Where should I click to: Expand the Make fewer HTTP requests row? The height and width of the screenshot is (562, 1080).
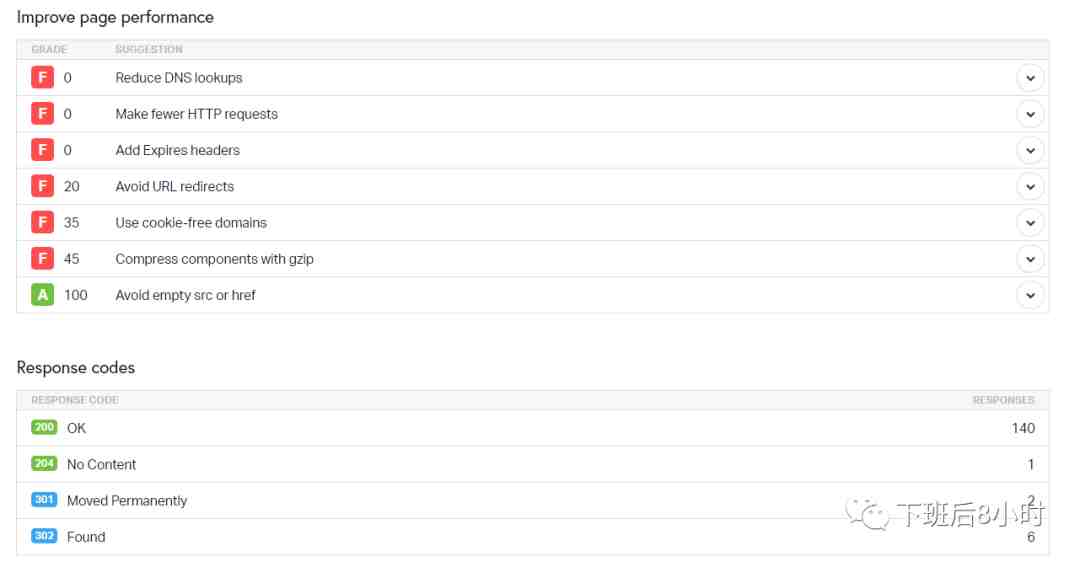click(1030, 114)
